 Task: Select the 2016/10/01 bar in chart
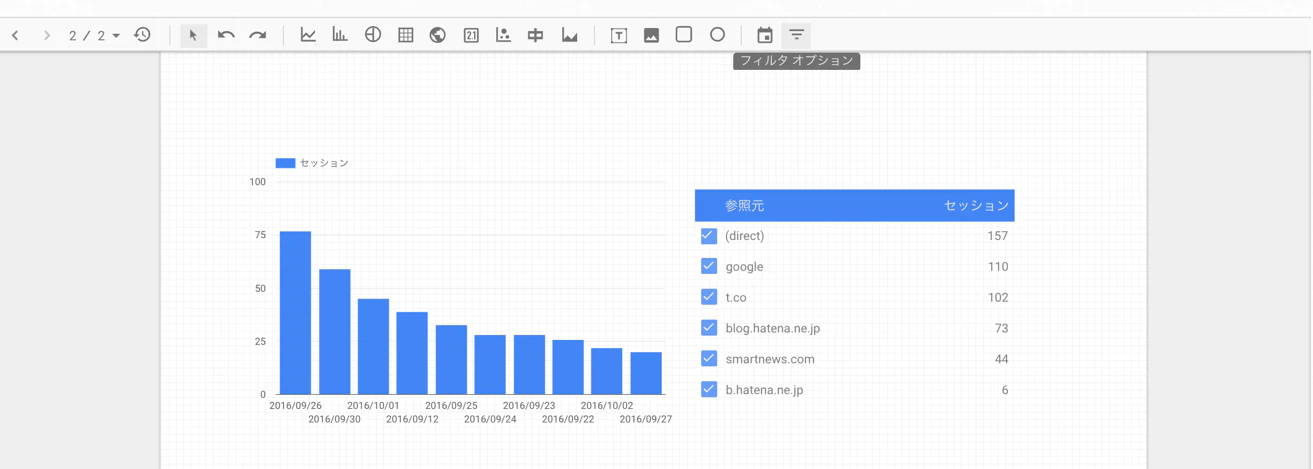pyautogui.click(x=373, y=346)
